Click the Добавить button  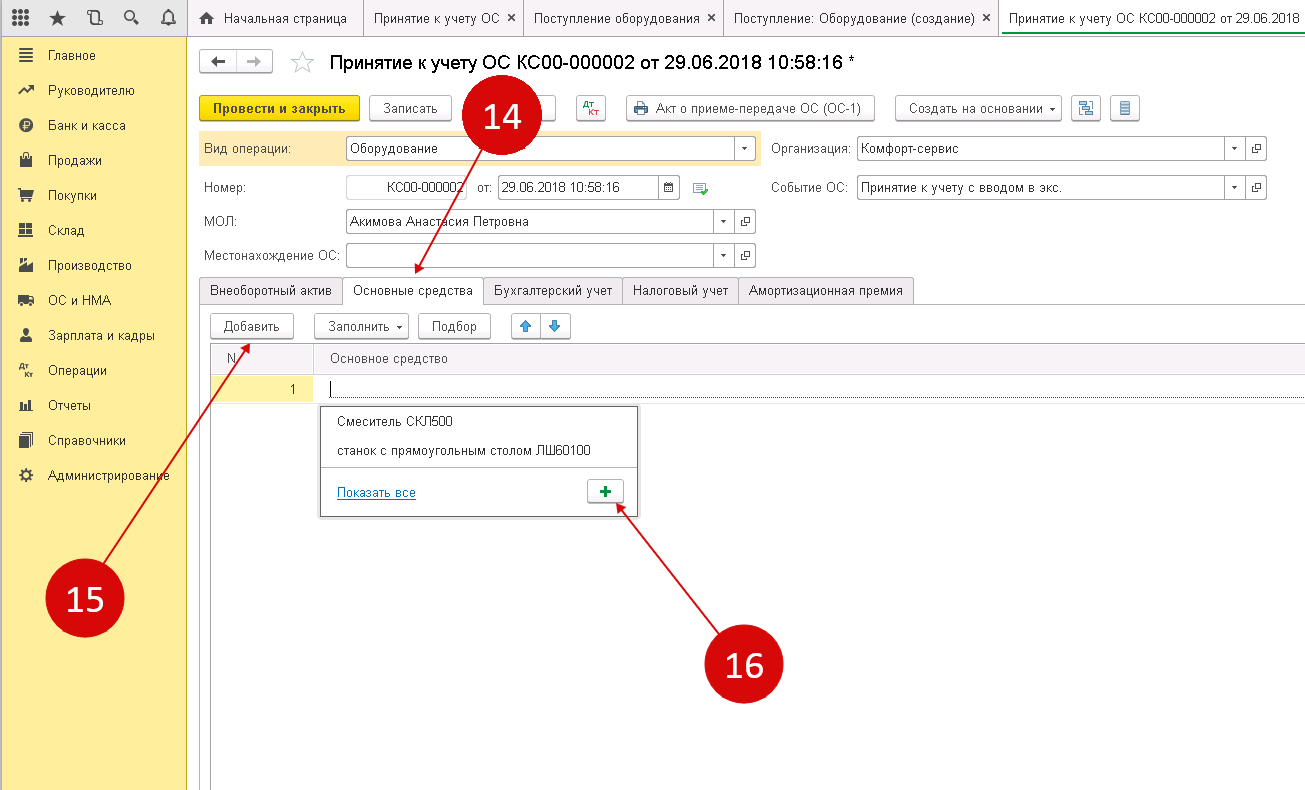point(252,326)
